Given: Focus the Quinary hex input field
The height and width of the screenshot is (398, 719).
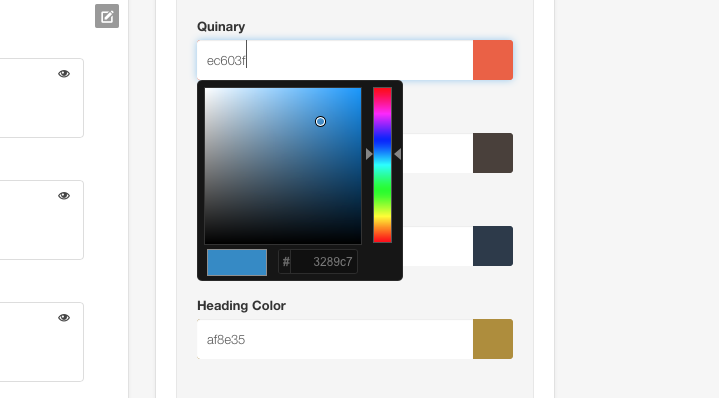Looking at the screenshot, I should click(335, 60).
